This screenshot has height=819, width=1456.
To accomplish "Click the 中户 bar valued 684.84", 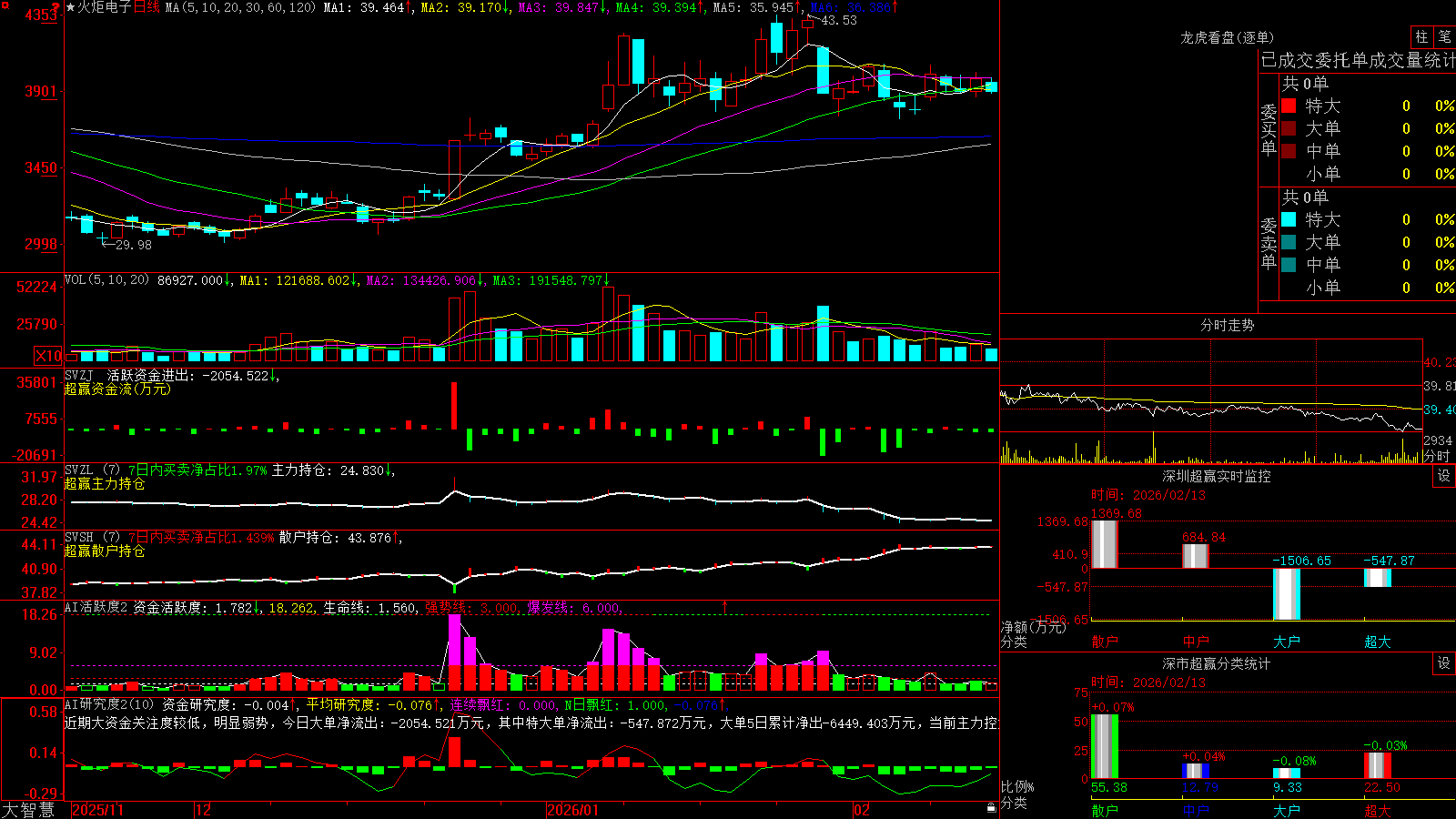I will (1196, 556).
